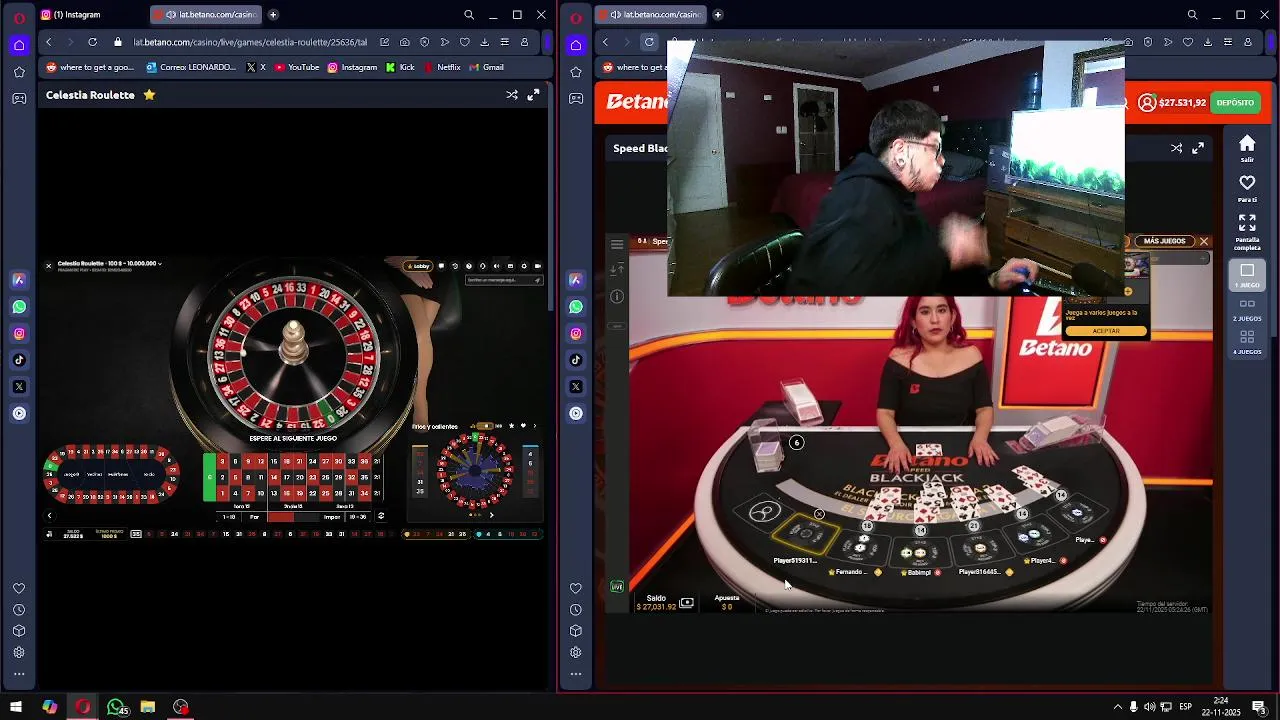Open blackjack hamburger menu
The width and height of the screenshot is (1280, 720).
coord(617,244)
